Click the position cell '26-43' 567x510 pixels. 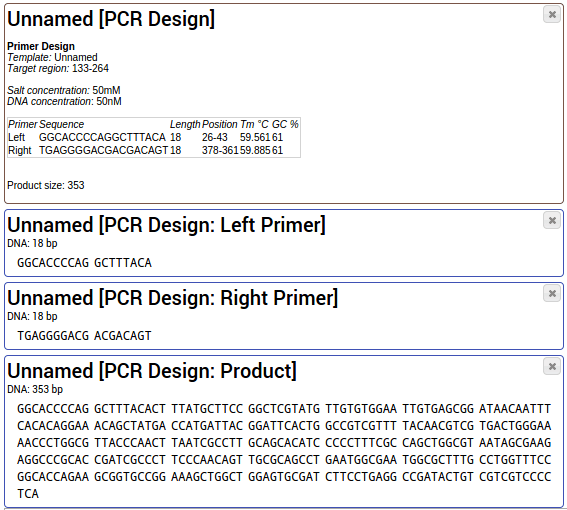coord(215,137)
